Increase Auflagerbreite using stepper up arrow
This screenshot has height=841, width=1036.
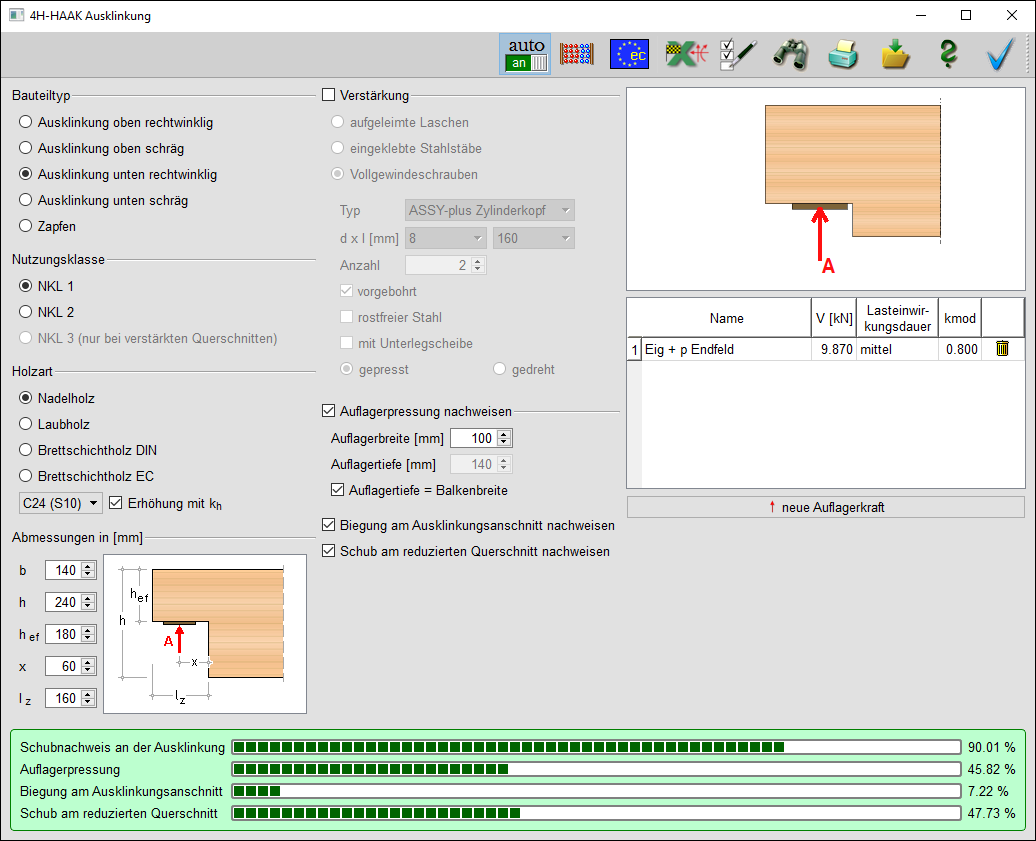[504, 434]
